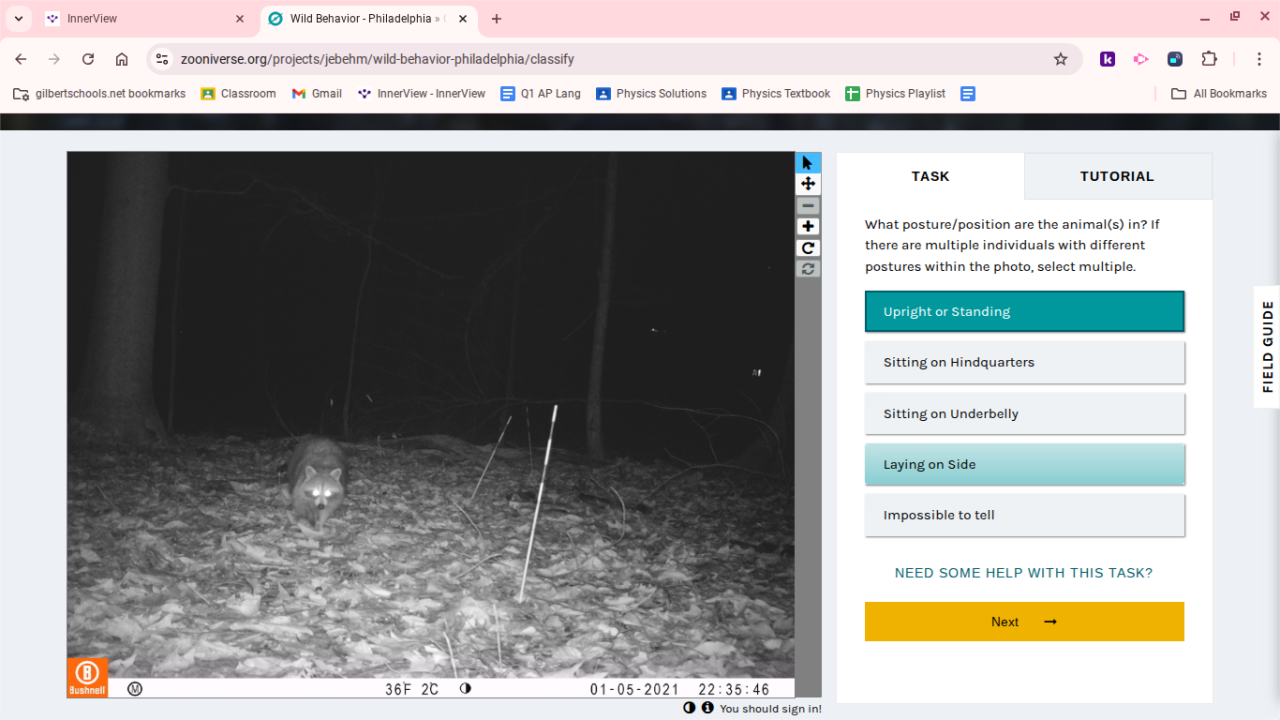Screen dimensions: 1280x720
Task: Select Sitting on Underbelly answer
Action: (1024, 413)
